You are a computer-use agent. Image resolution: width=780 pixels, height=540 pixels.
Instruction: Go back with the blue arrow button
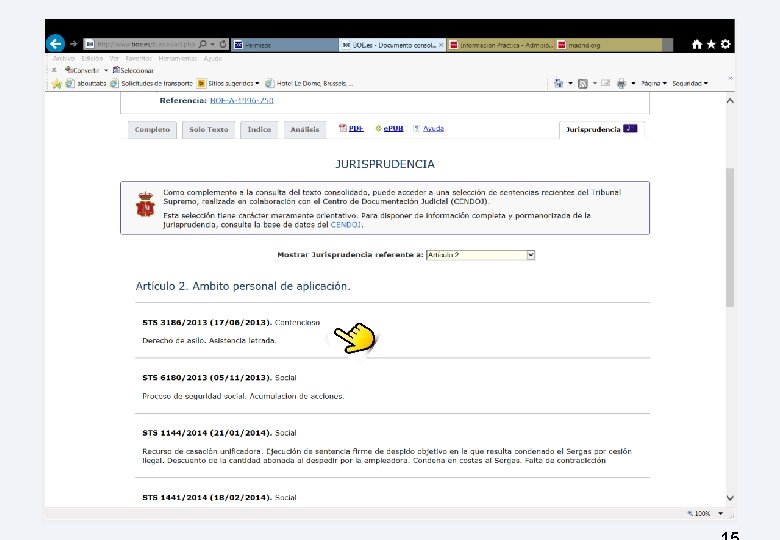click(56, 44)
